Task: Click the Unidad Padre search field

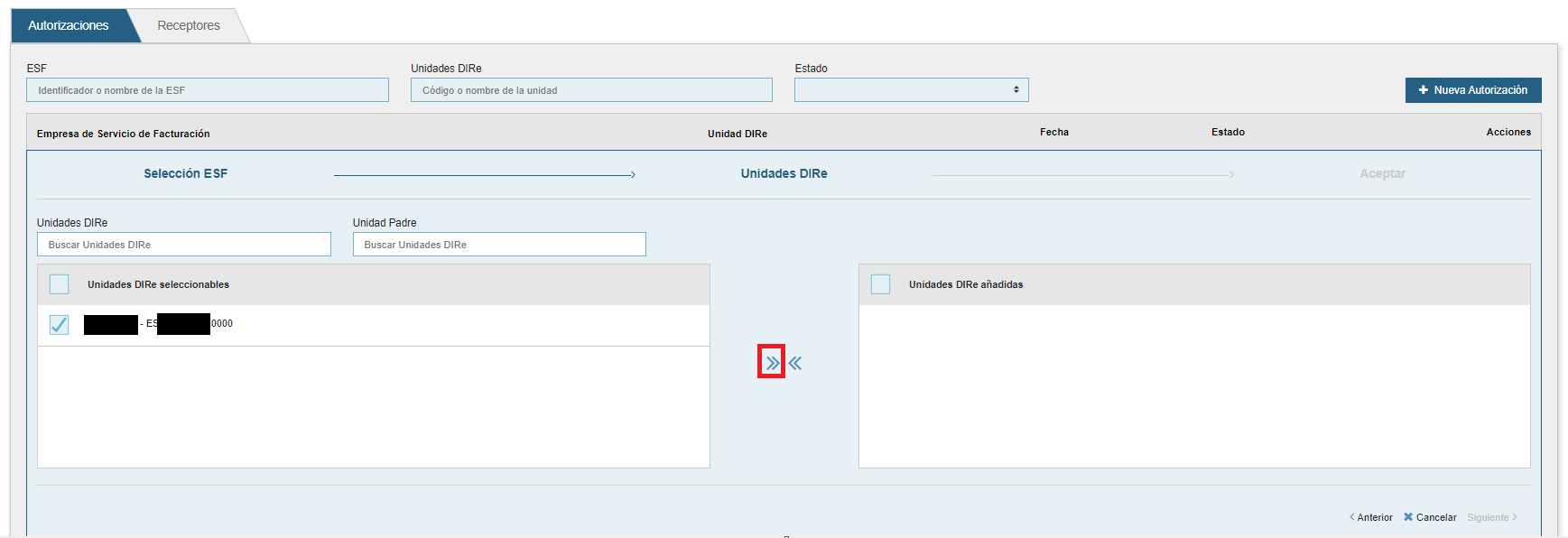Action: click(x=499, y=245)
